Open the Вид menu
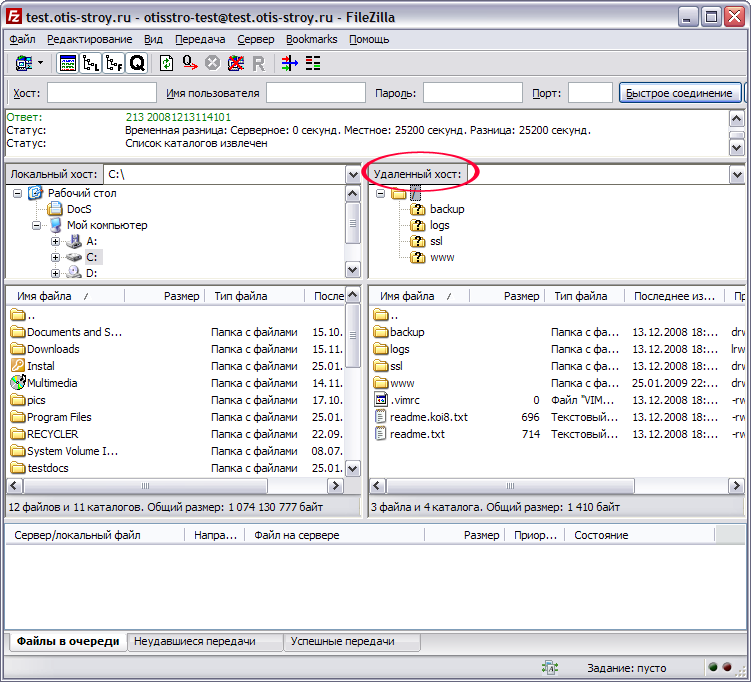 pyautogui.click(x=153, y=39)
